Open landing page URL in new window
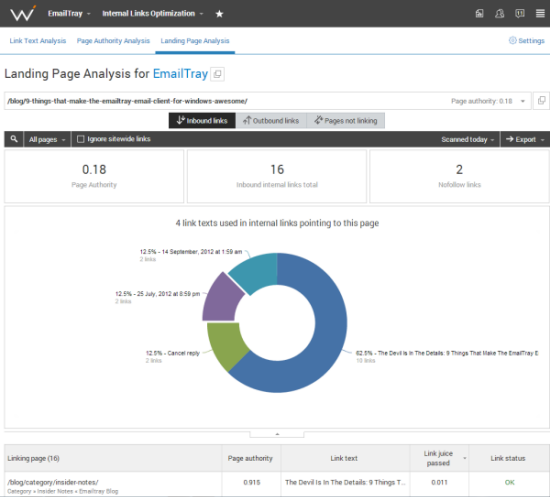The width and height of the screenshot is (550, 497). (541, 101)
